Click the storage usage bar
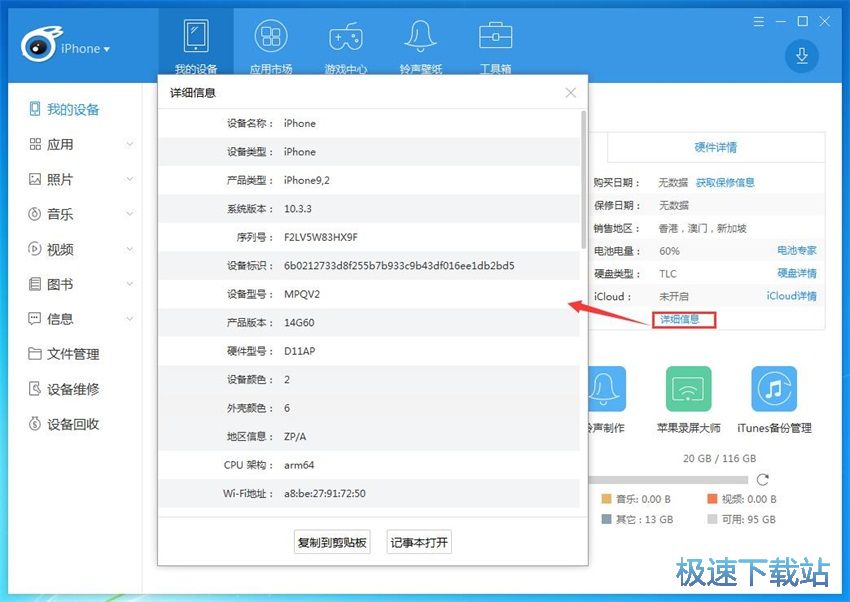The image size is (850, 602). coord(668,480)
